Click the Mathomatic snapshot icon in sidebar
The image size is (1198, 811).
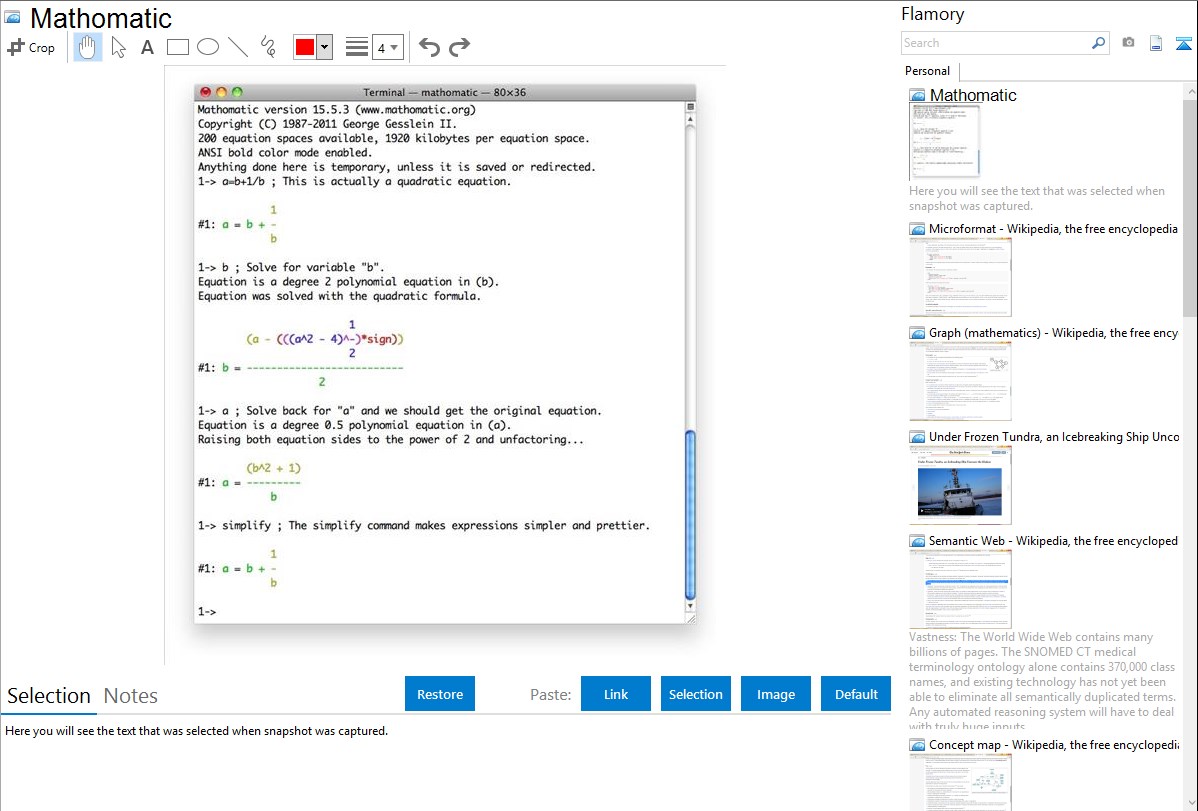917,96
